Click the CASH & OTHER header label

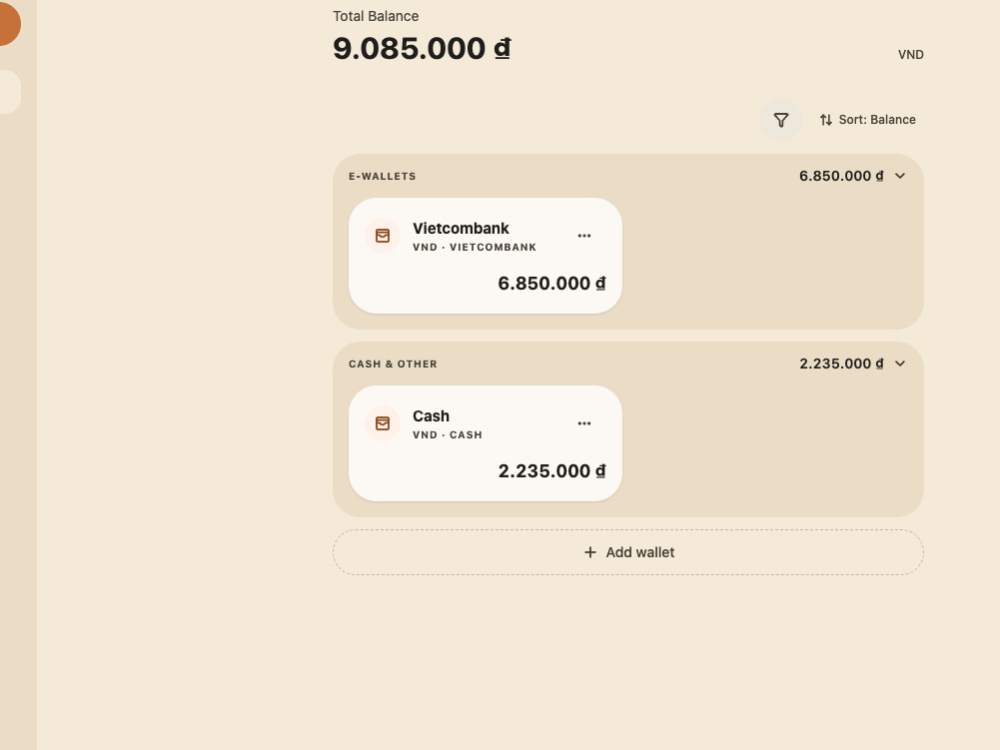point(393,364)
